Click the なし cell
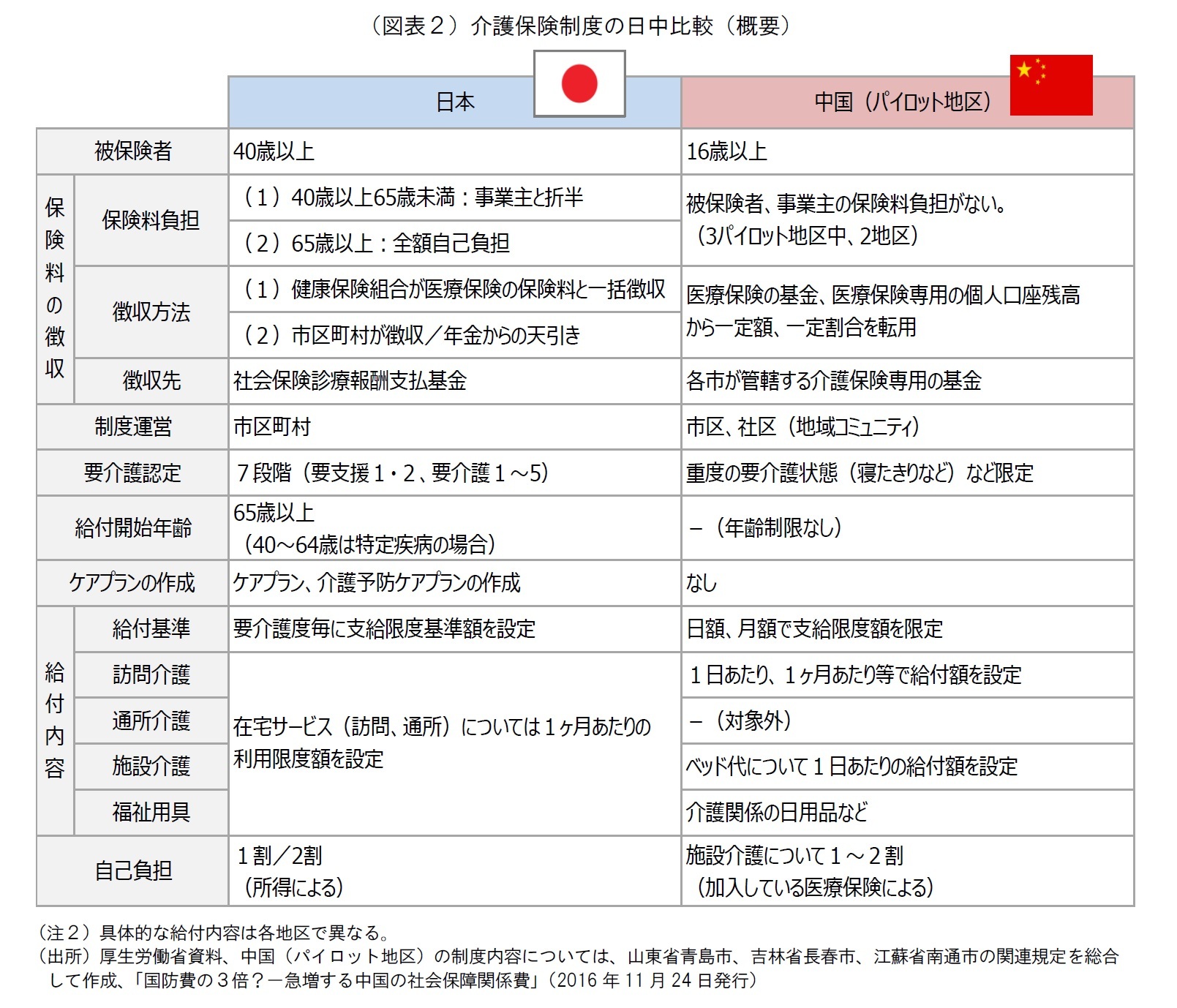 [x=908, y=583]
